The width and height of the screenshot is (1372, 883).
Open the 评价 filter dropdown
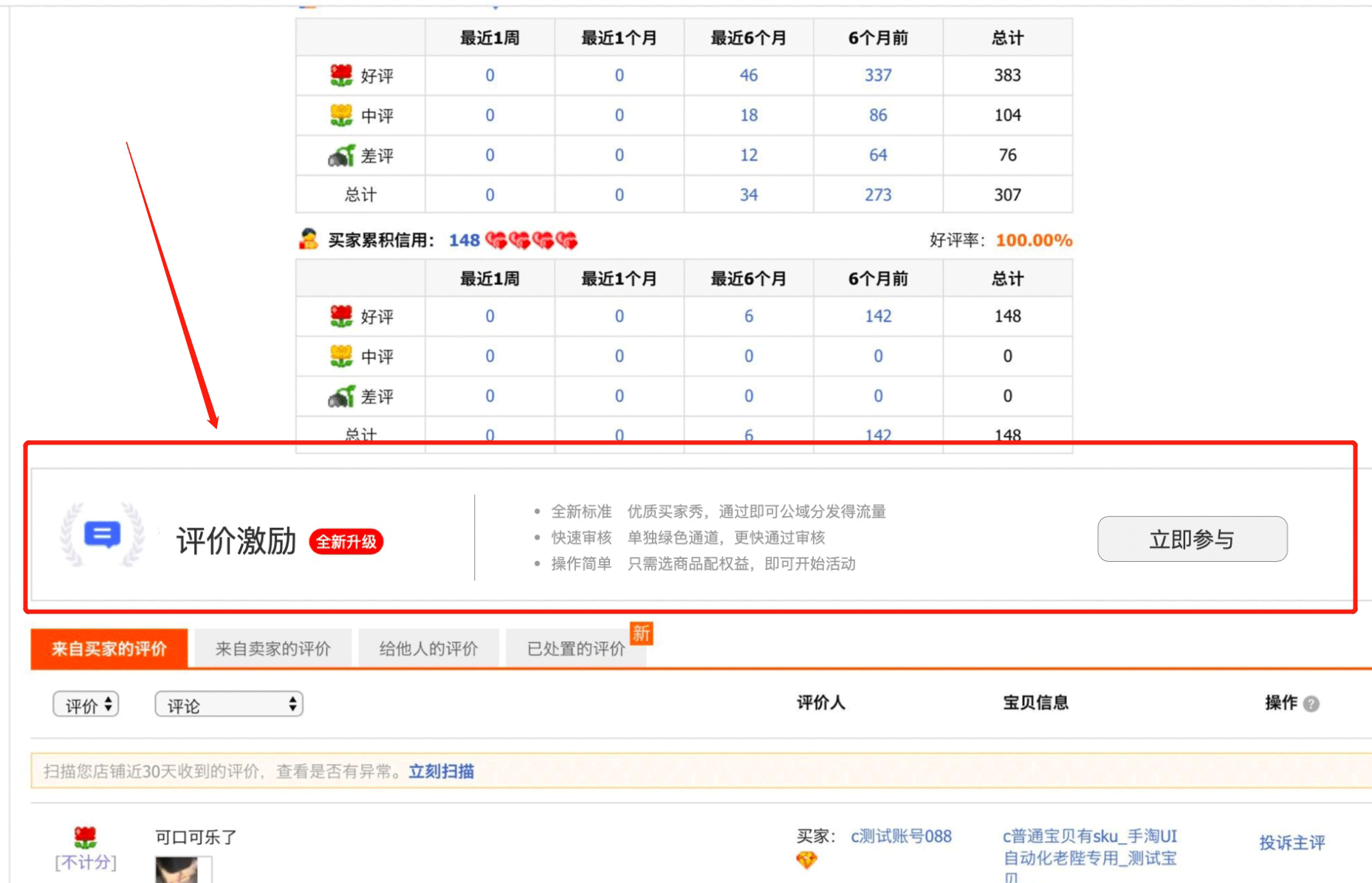[86, 704]
